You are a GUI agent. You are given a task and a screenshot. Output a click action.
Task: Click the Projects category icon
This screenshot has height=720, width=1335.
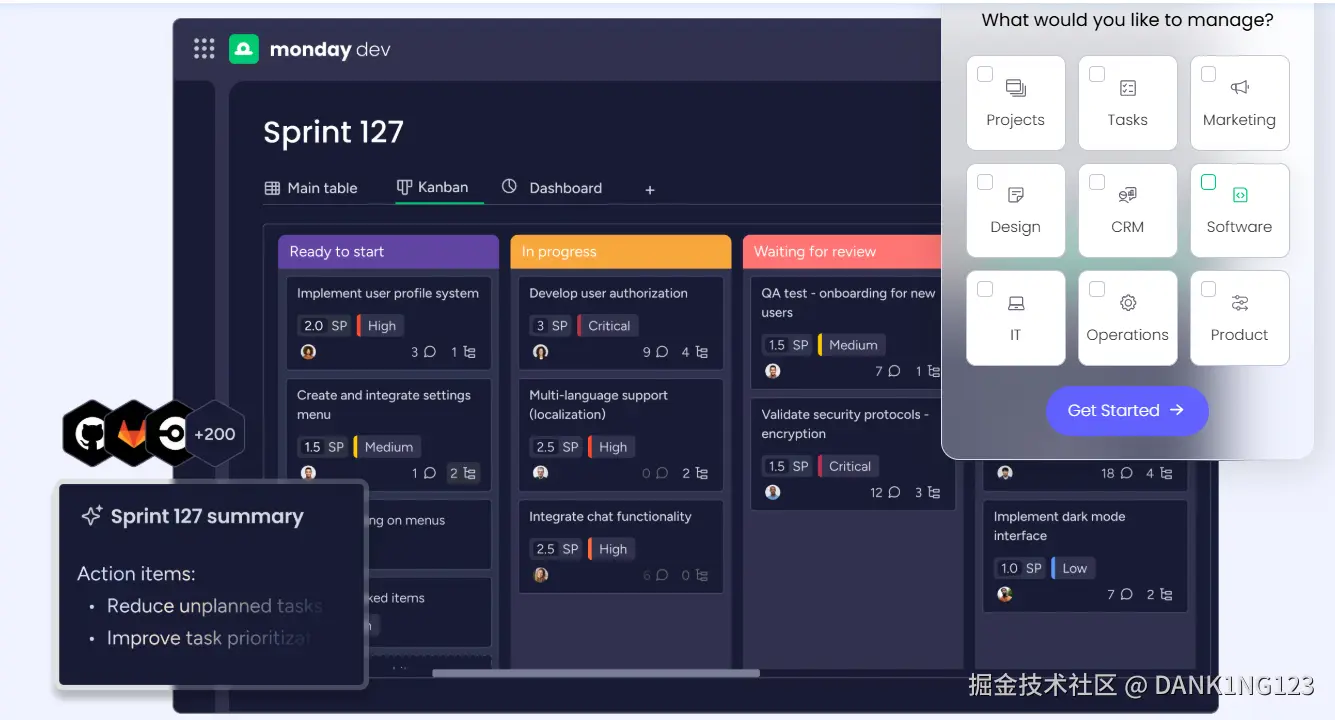coord(1016,88)
